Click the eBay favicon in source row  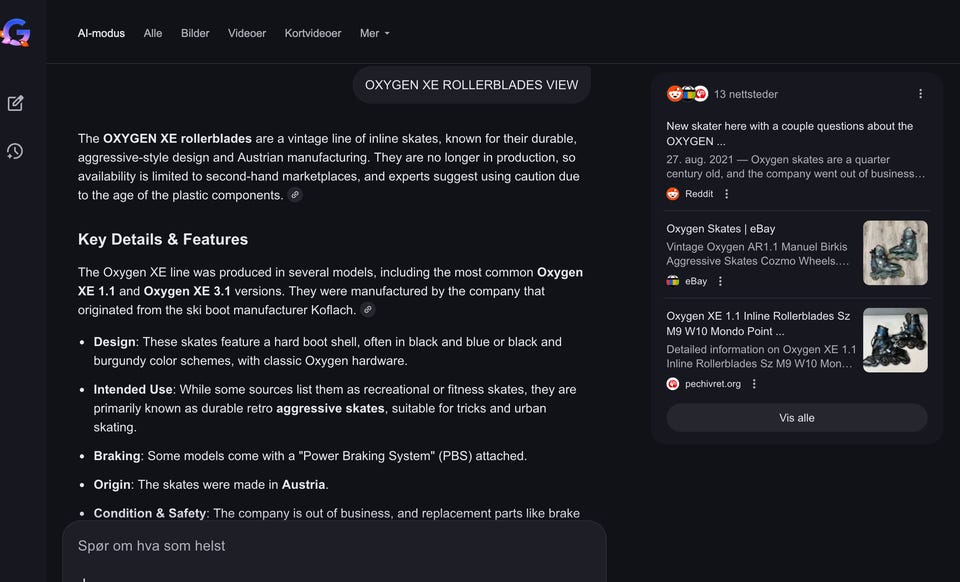tap(673, 281)
